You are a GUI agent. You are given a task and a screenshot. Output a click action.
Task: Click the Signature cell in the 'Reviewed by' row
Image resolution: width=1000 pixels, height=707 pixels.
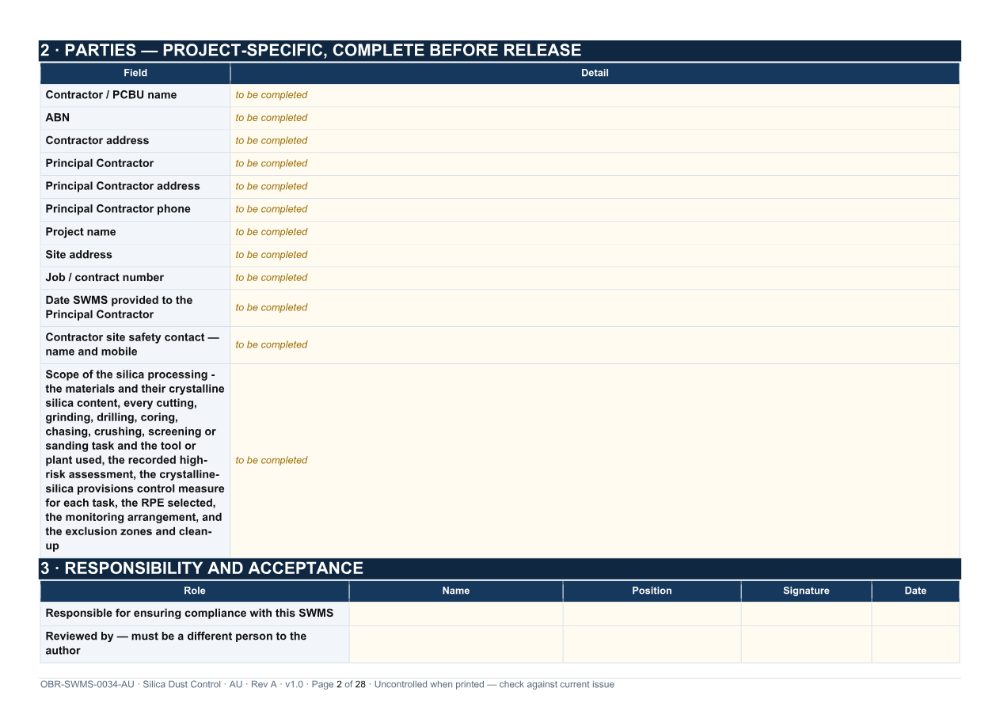tap(806, 644)
